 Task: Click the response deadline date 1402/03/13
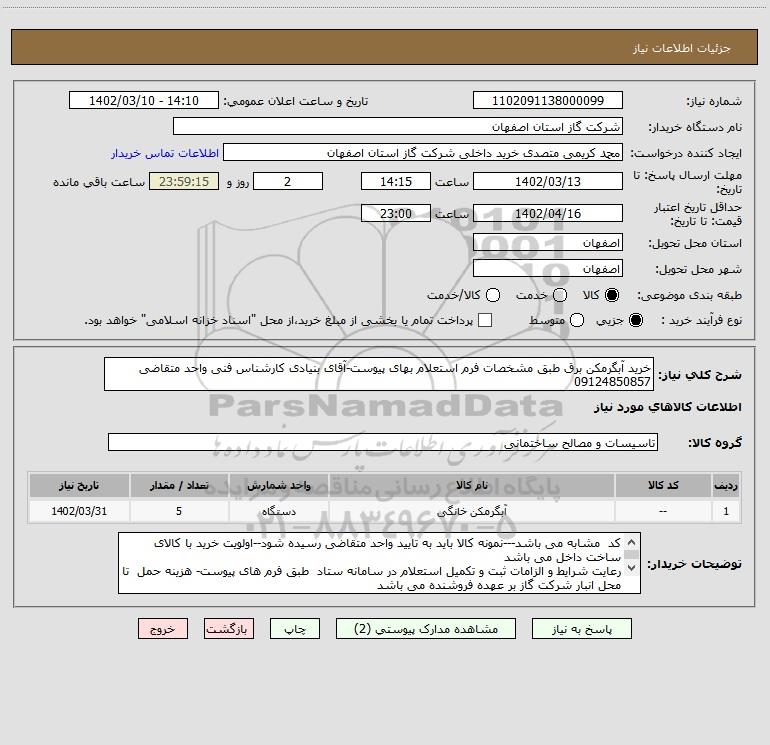(x=548, y=181)
